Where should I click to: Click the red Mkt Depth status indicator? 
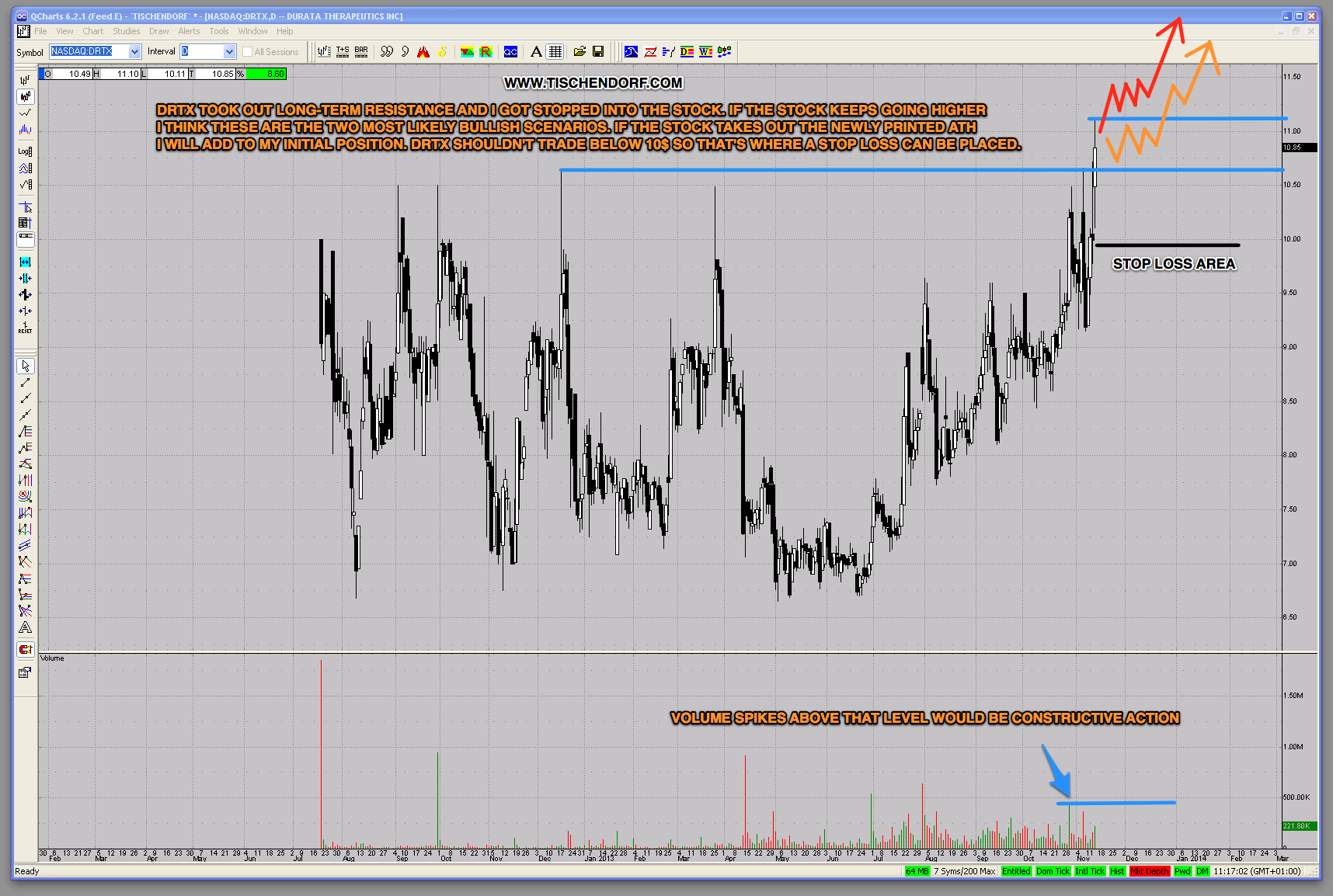pos(1149,871)
